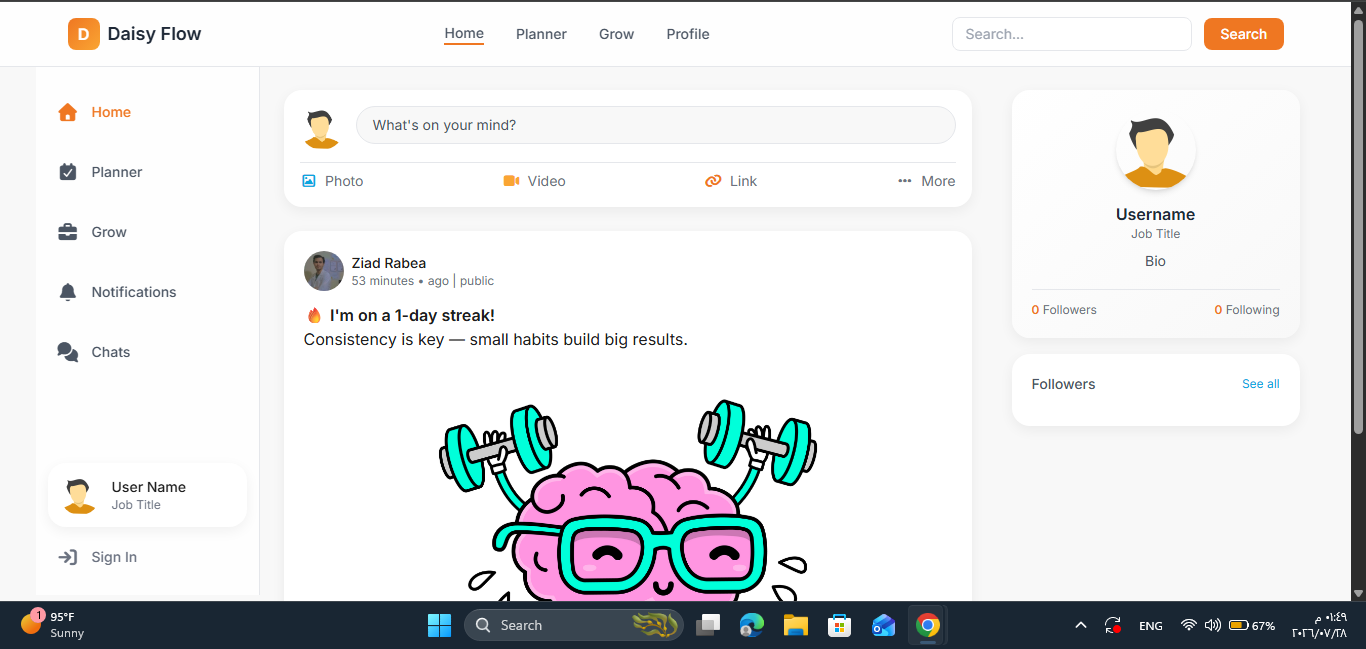The image size is (1366, 649).
Task: Focus the What's on your mind field
Action: 656,125
